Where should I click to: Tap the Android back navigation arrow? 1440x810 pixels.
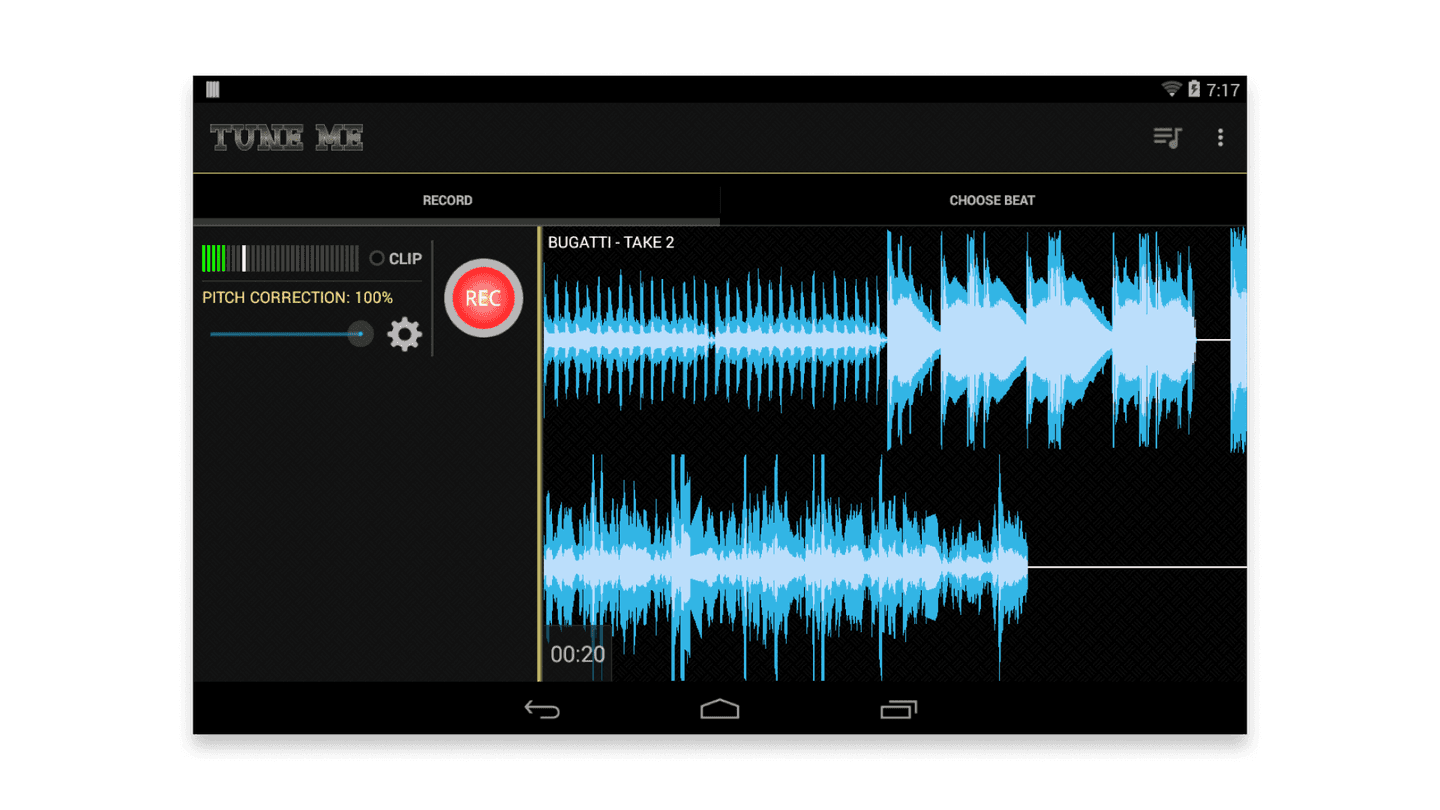pos(541,709)
